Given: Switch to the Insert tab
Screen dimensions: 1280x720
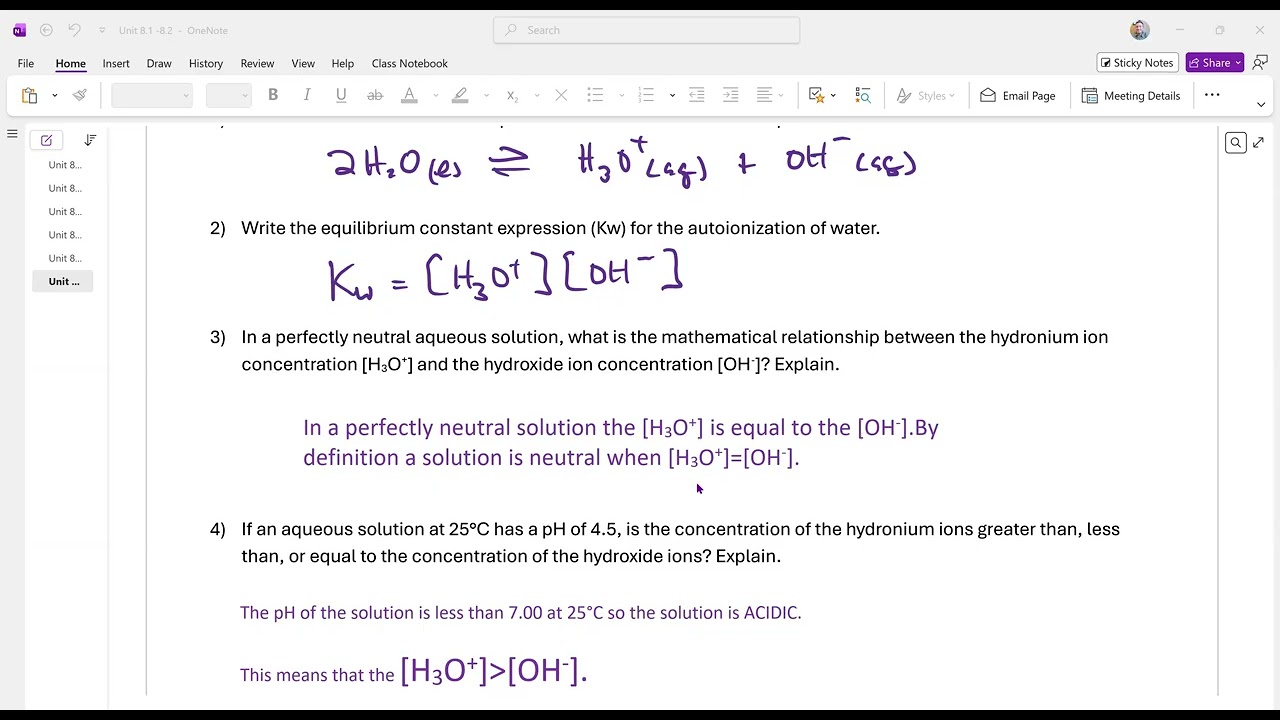Looking at the screenshot, I should 116,63.
